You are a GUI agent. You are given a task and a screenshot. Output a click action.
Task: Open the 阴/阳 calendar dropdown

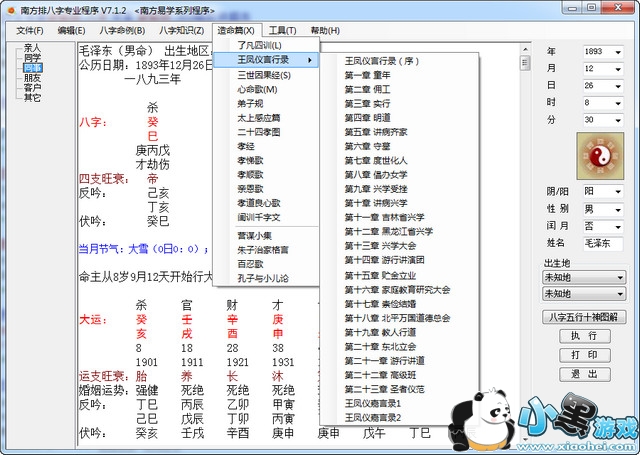pos(603,191)
